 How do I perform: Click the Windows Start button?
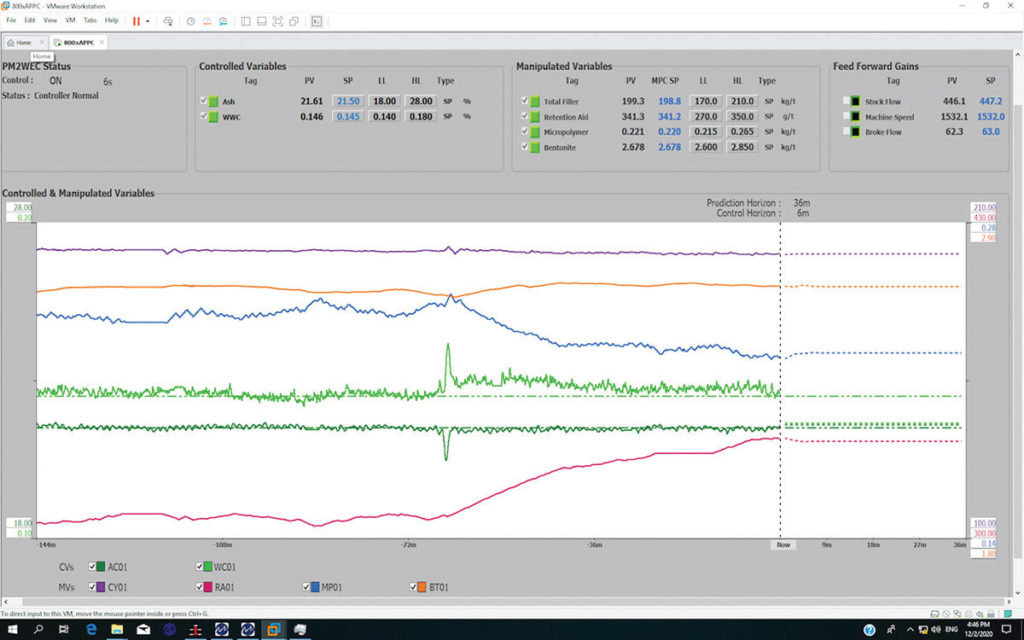pos(12,629)
